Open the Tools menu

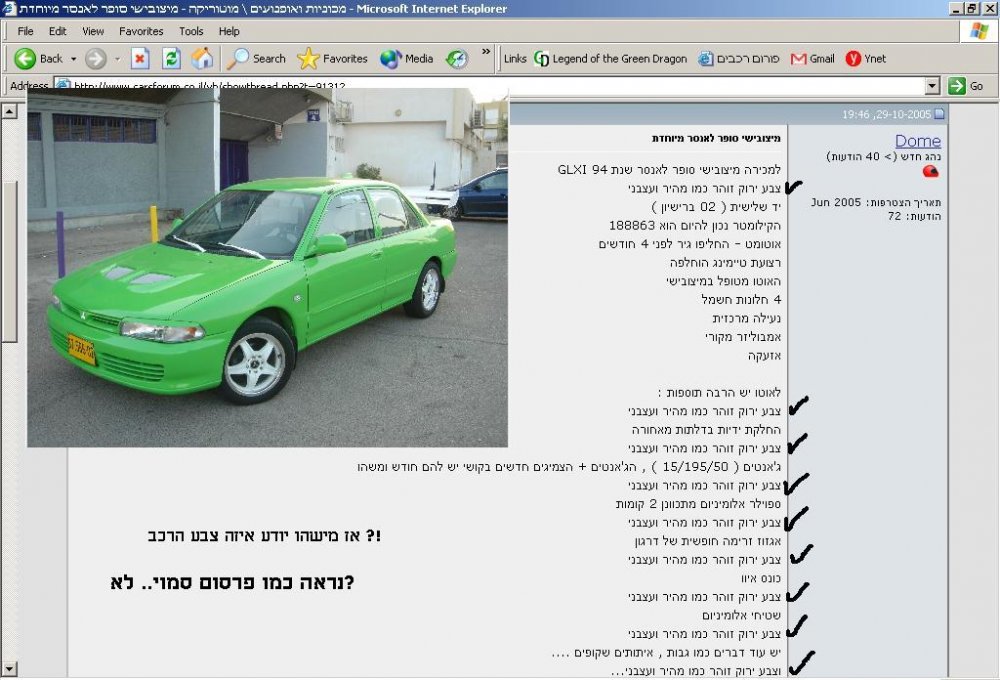click(191, 31)
